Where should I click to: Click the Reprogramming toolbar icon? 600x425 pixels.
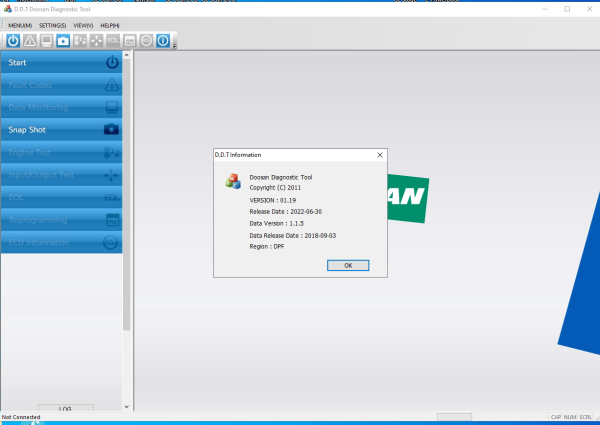(x=130, y=41)
